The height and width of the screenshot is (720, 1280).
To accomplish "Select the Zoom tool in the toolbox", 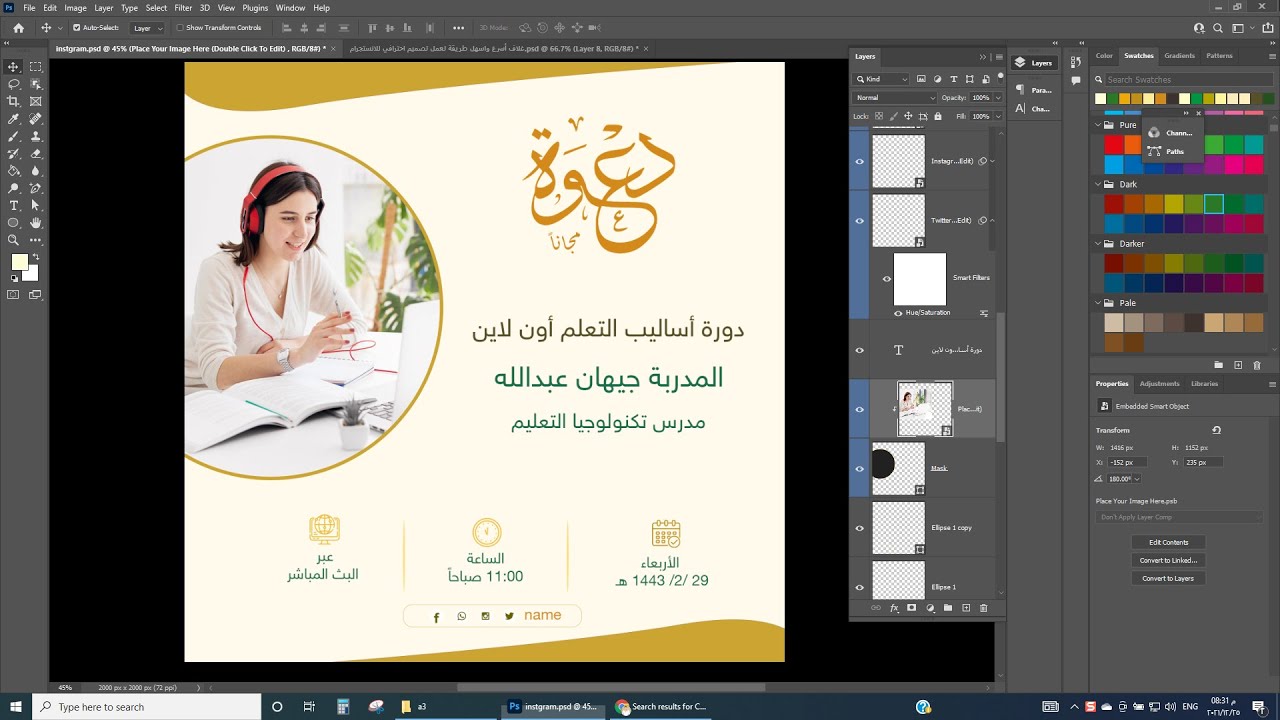I will tap(14, 240).
